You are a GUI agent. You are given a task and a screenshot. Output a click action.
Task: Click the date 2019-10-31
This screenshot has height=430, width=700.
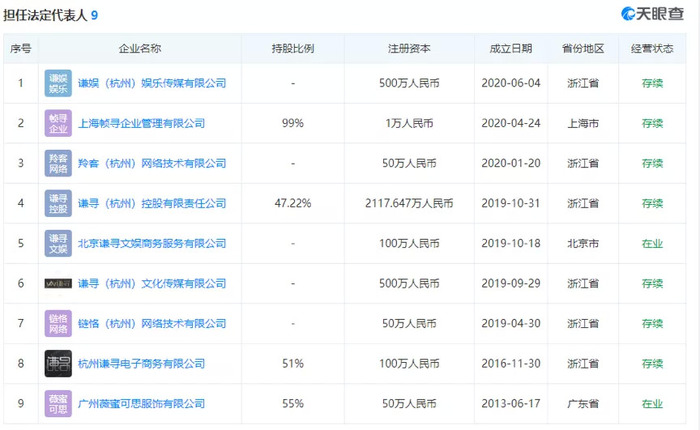click(511, 204)
